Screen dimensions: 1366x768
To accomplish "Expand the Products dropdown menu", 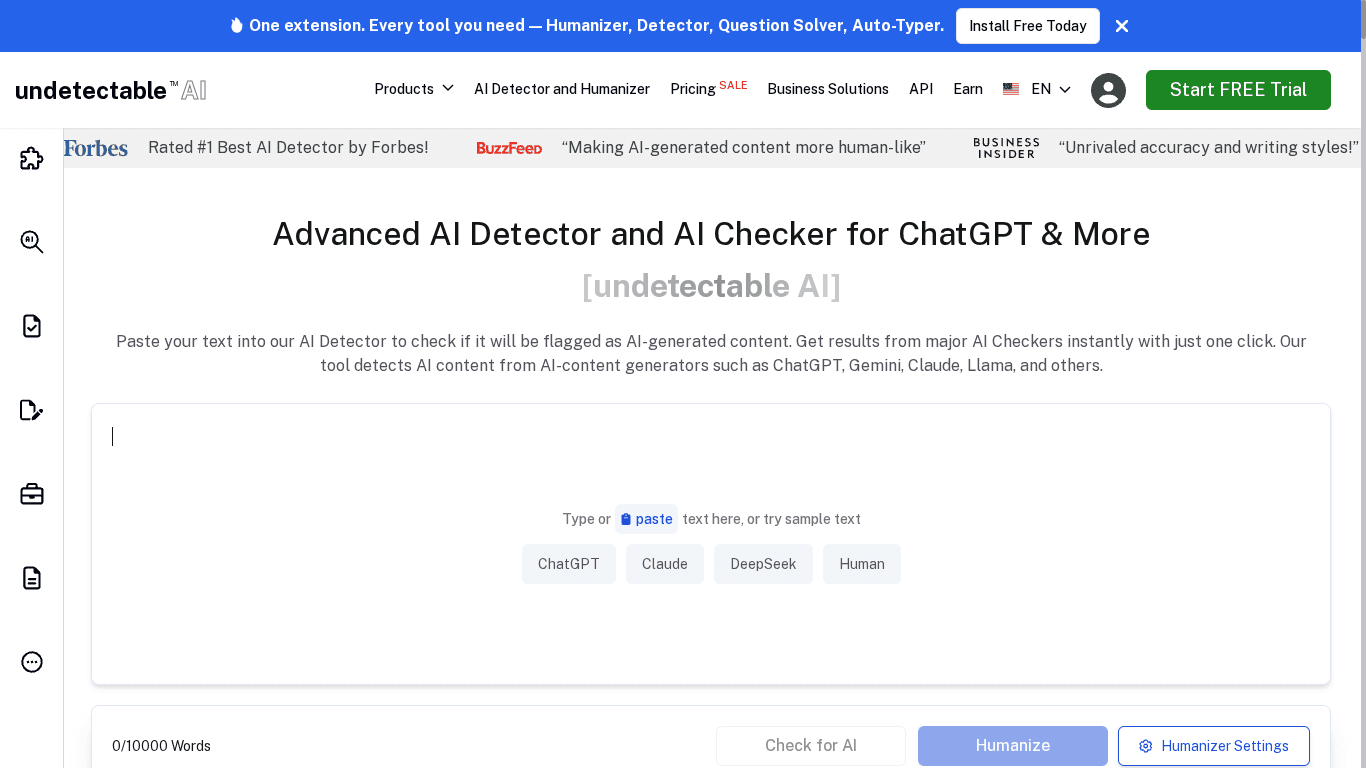I will click(x=414, y=89).
